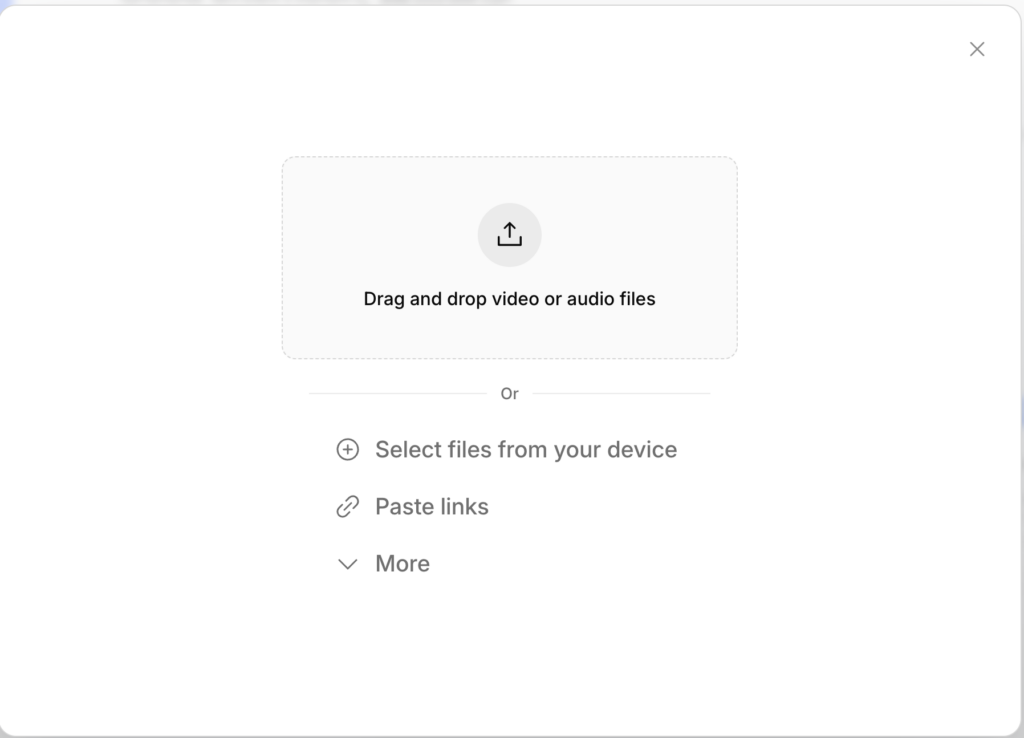
Task: Click the tray-with-arrow upload symbol
Action: [509, 234]
